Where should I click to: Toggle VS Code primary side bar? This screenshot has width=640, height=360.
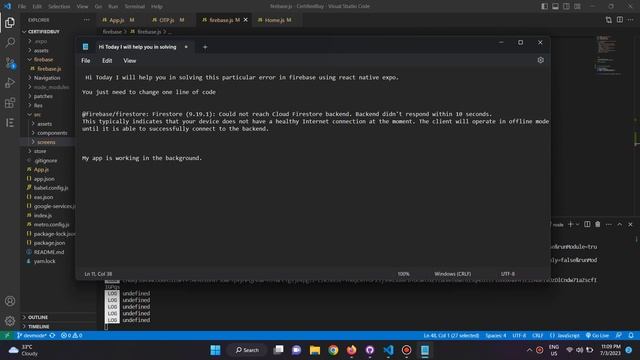click(544, 6)
